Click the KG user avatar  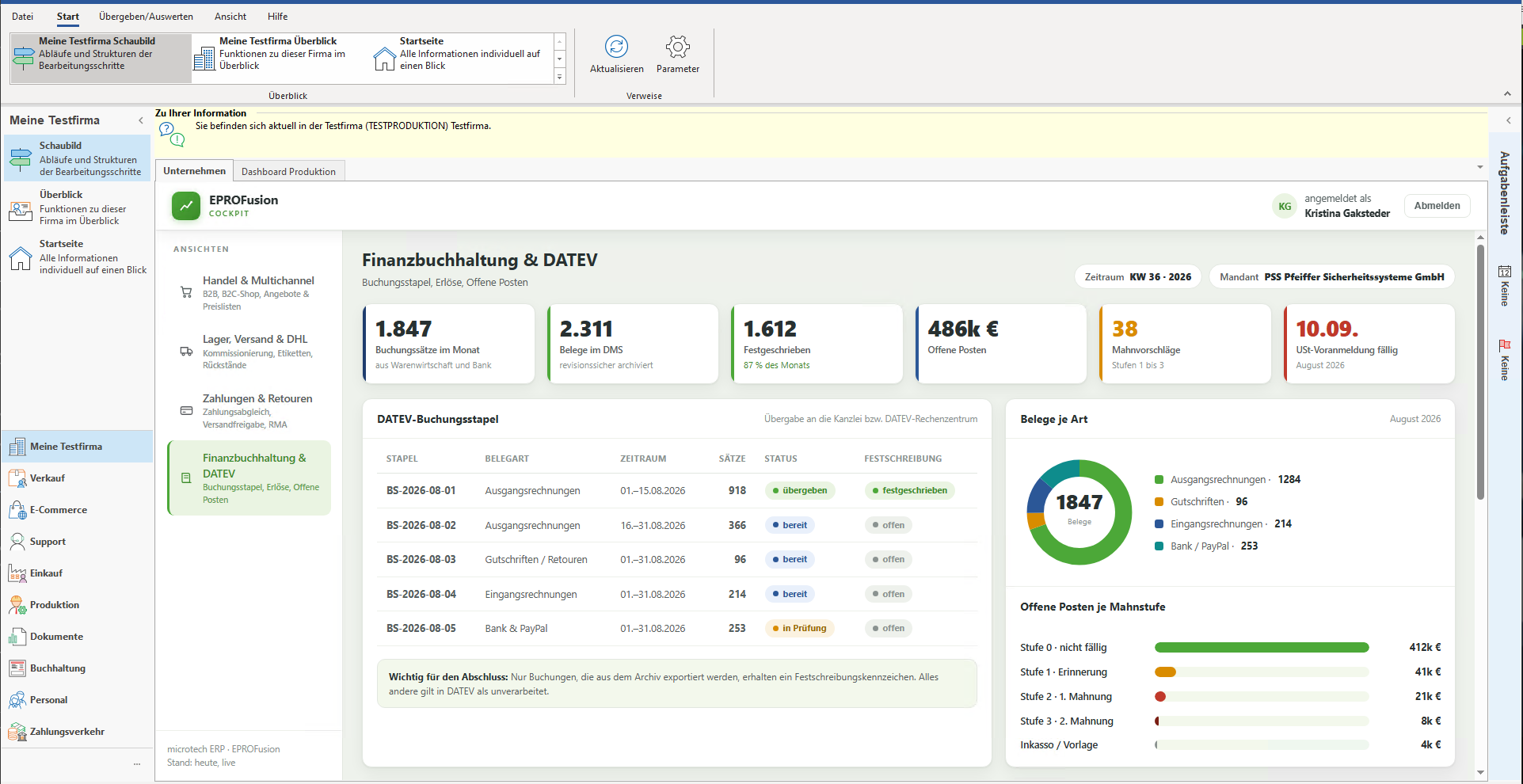click(x=1285, y=206)
